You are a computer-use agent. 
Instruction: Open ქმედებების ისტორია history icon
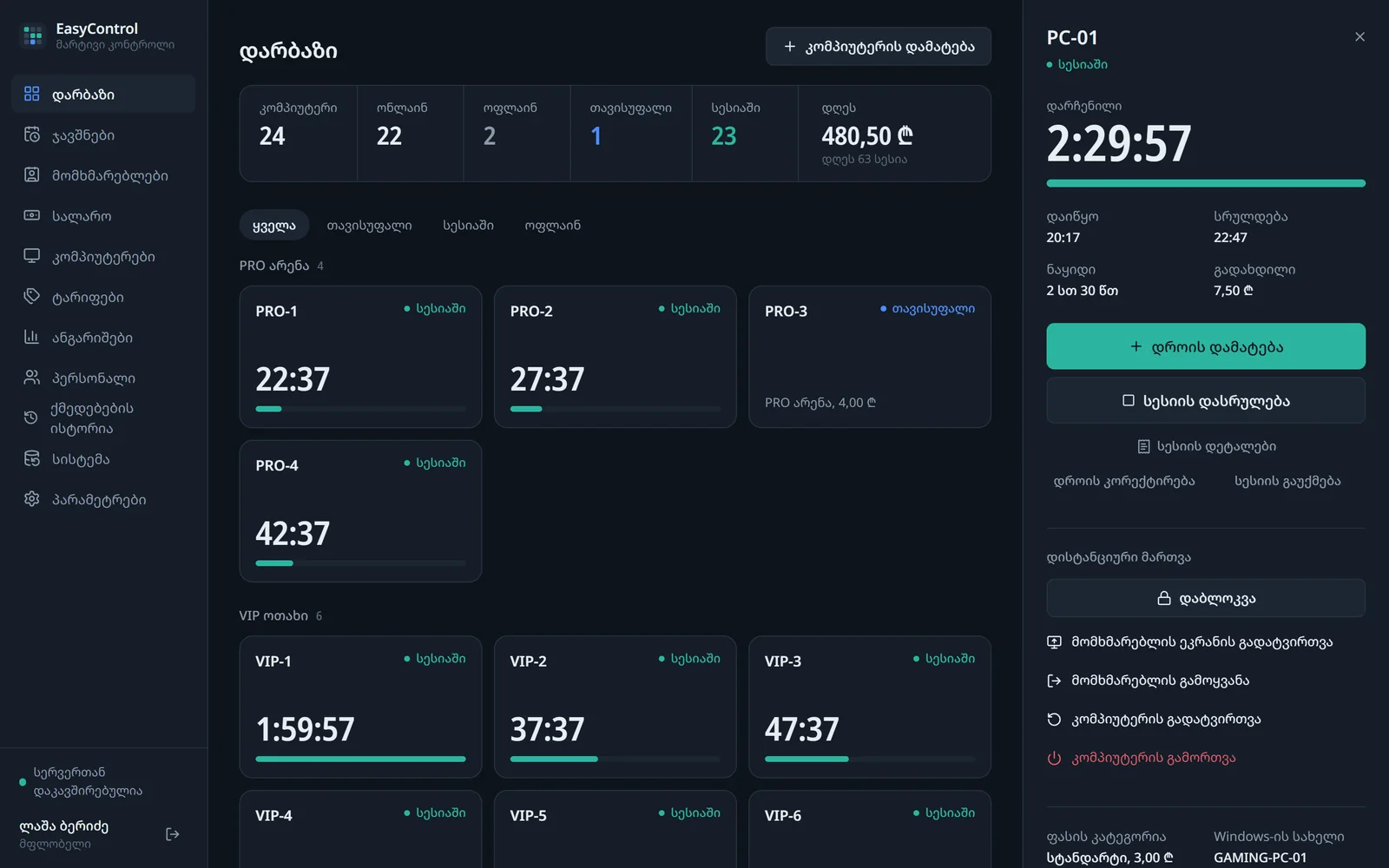point(31,418)
